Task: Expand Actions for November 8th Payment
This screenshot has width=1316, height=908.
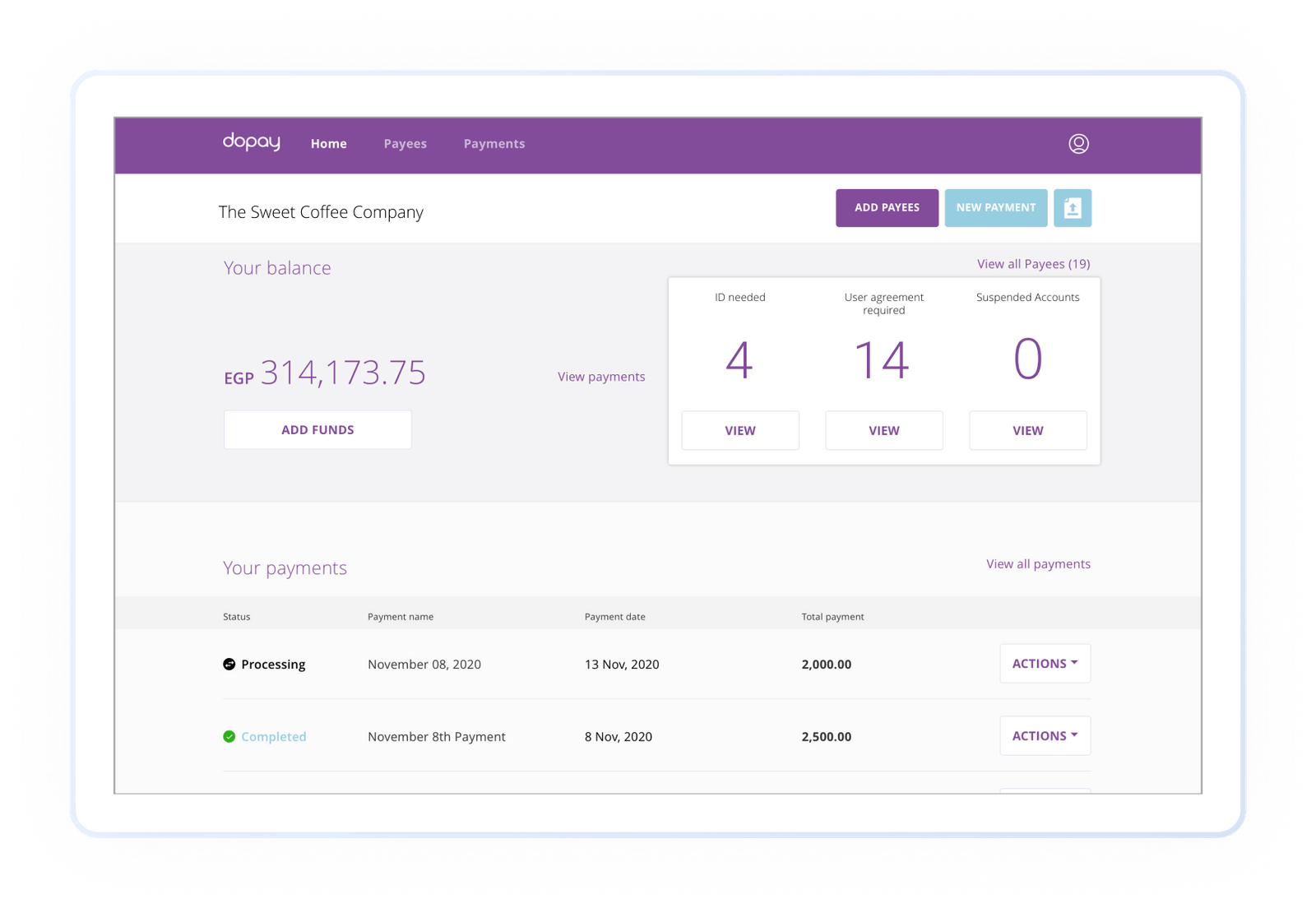Action: pos(1045,735)
